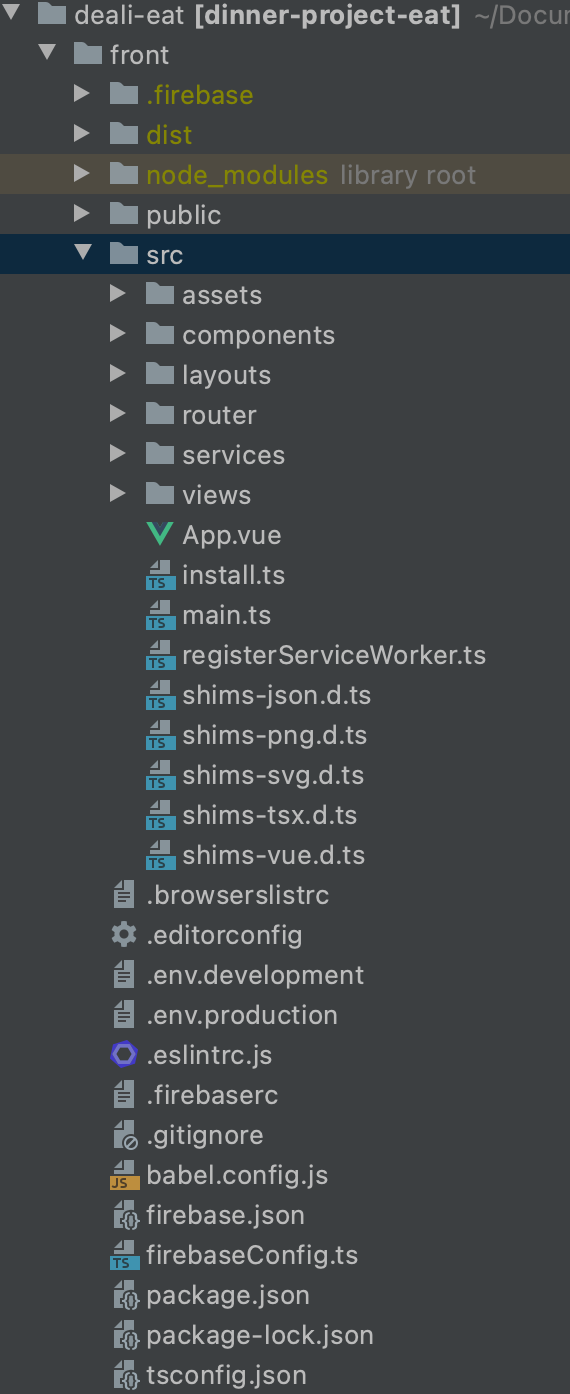
Task: Expand the services folder arrow
Action: click(x=118, y=455)
